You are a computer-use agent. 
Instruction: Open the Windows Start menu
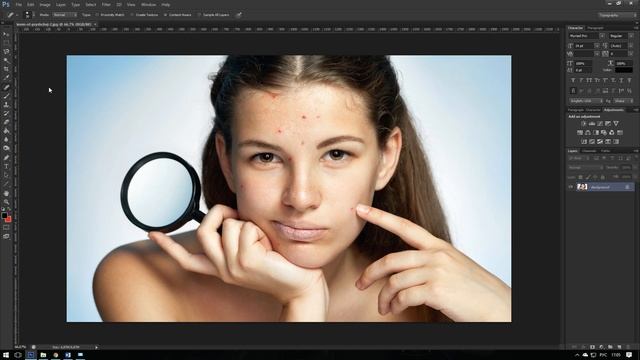pos(6,355)
